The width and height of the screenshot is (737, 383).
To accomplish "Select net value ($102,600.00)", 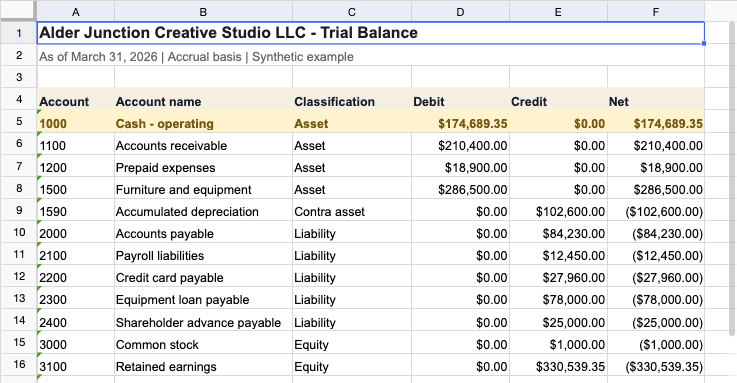I will 656,210.
